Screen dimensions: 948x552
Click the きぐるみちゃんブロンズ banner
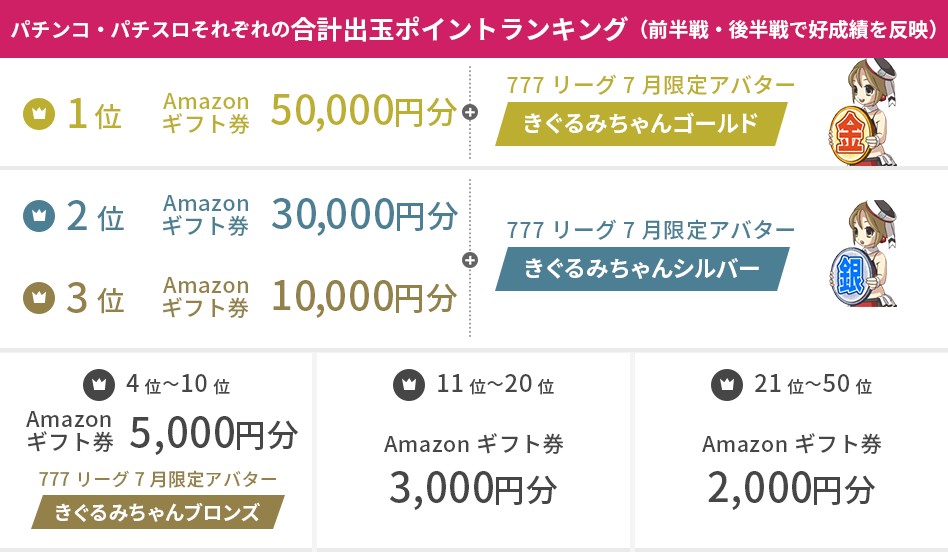click(x=157, y=513)
